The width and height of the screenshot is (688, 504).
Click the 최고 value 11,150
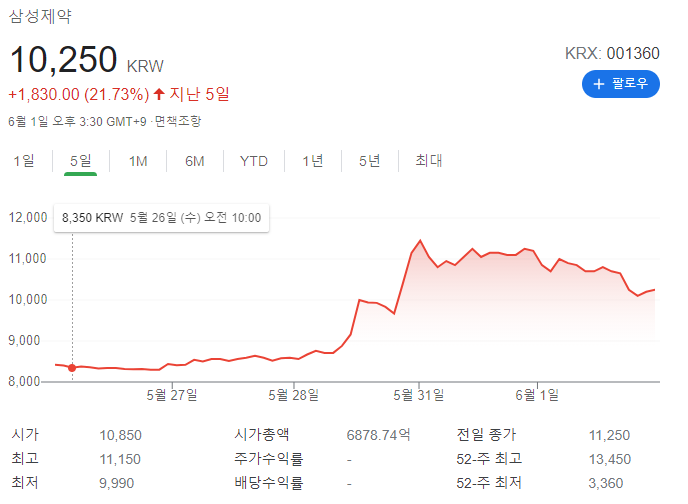pos(120,459)
